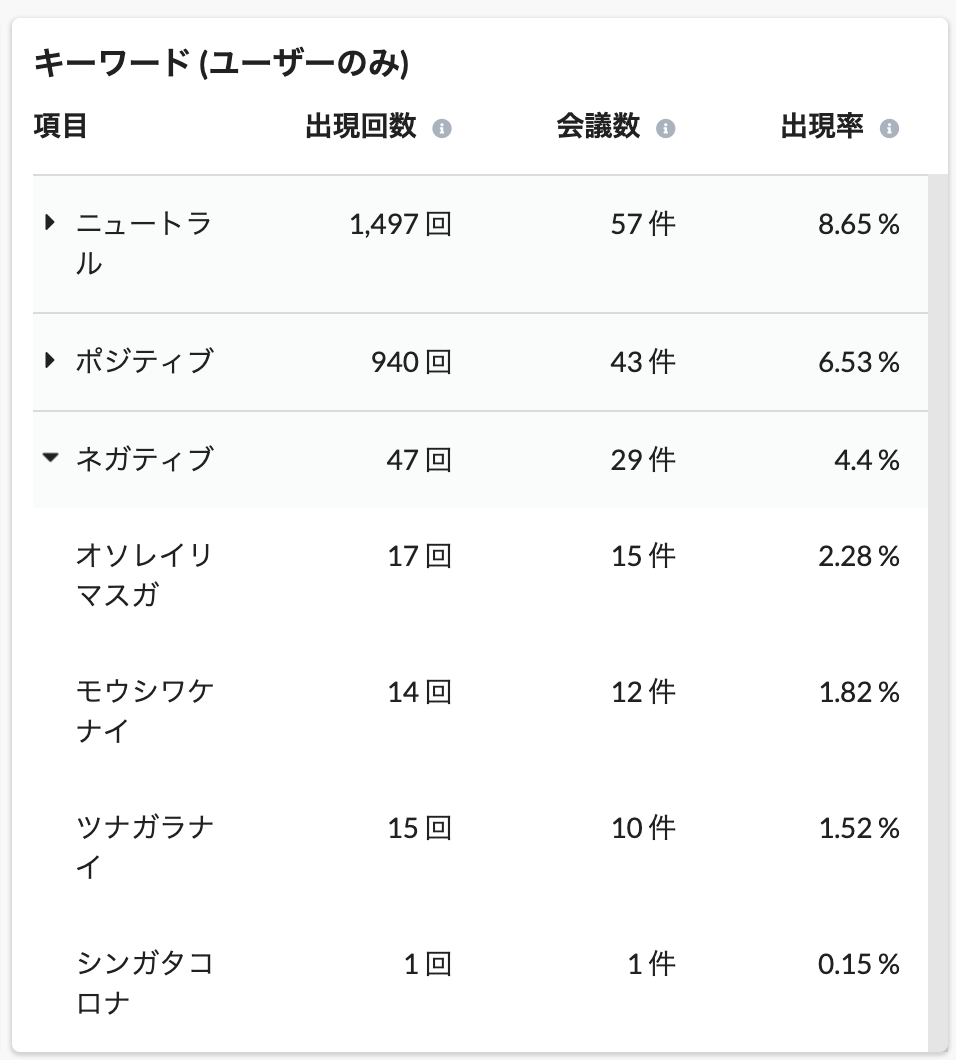Viewport: 956px width, 1060px height.
Task: Click the 会議数 column header text
Action: pyautogui.click(x=598, y=126)
